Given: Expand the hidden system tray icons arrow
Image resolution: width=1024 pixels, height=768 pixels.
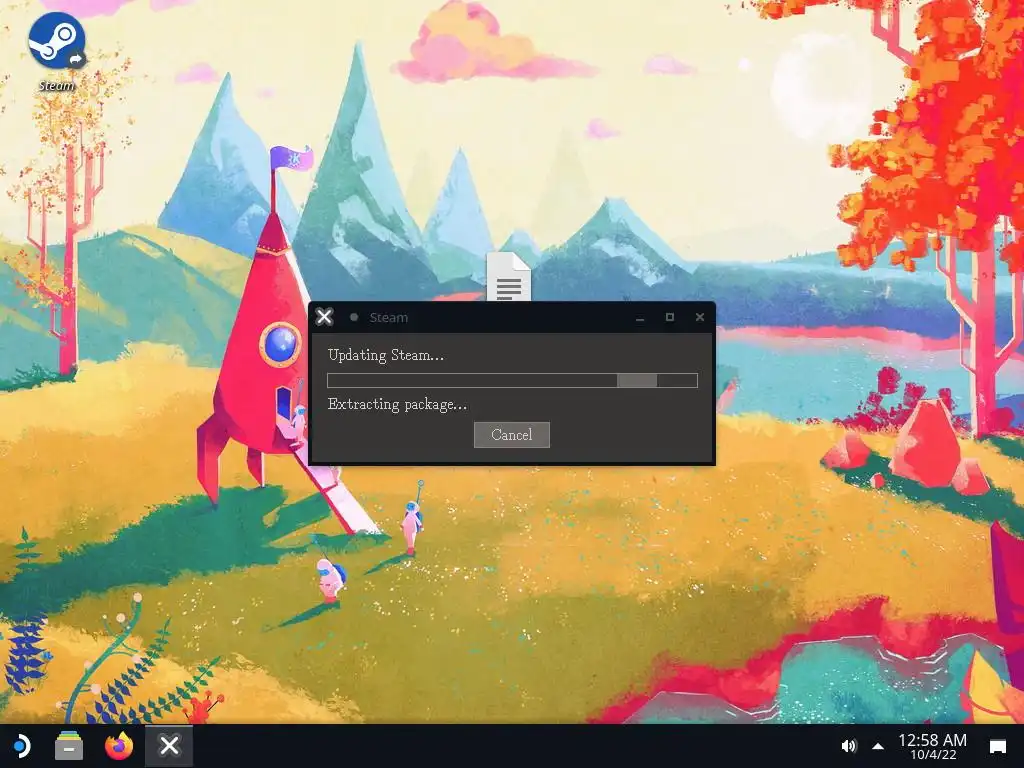Looking at the screenshot, I should click(878, 746).
